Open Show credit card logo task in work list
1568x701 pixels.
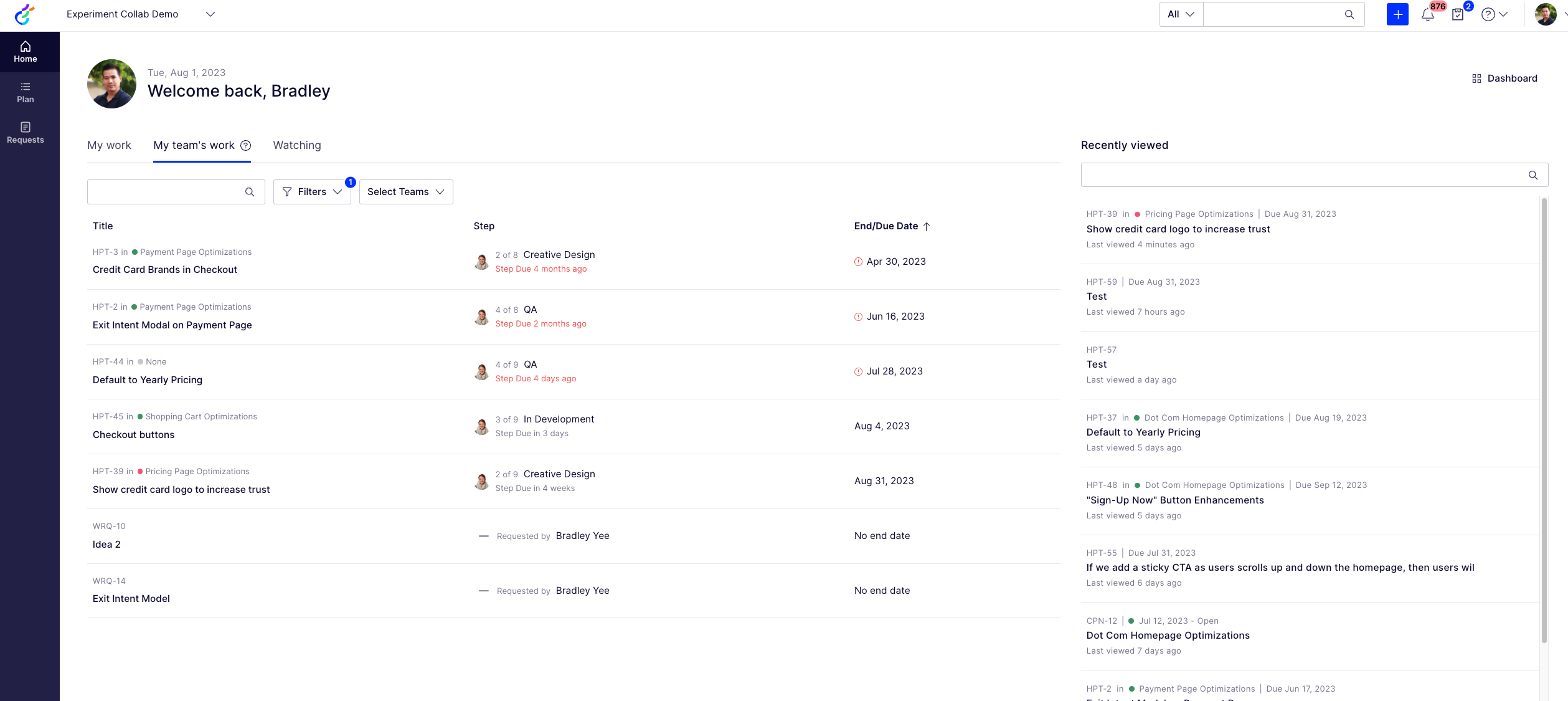click(181, 490)
